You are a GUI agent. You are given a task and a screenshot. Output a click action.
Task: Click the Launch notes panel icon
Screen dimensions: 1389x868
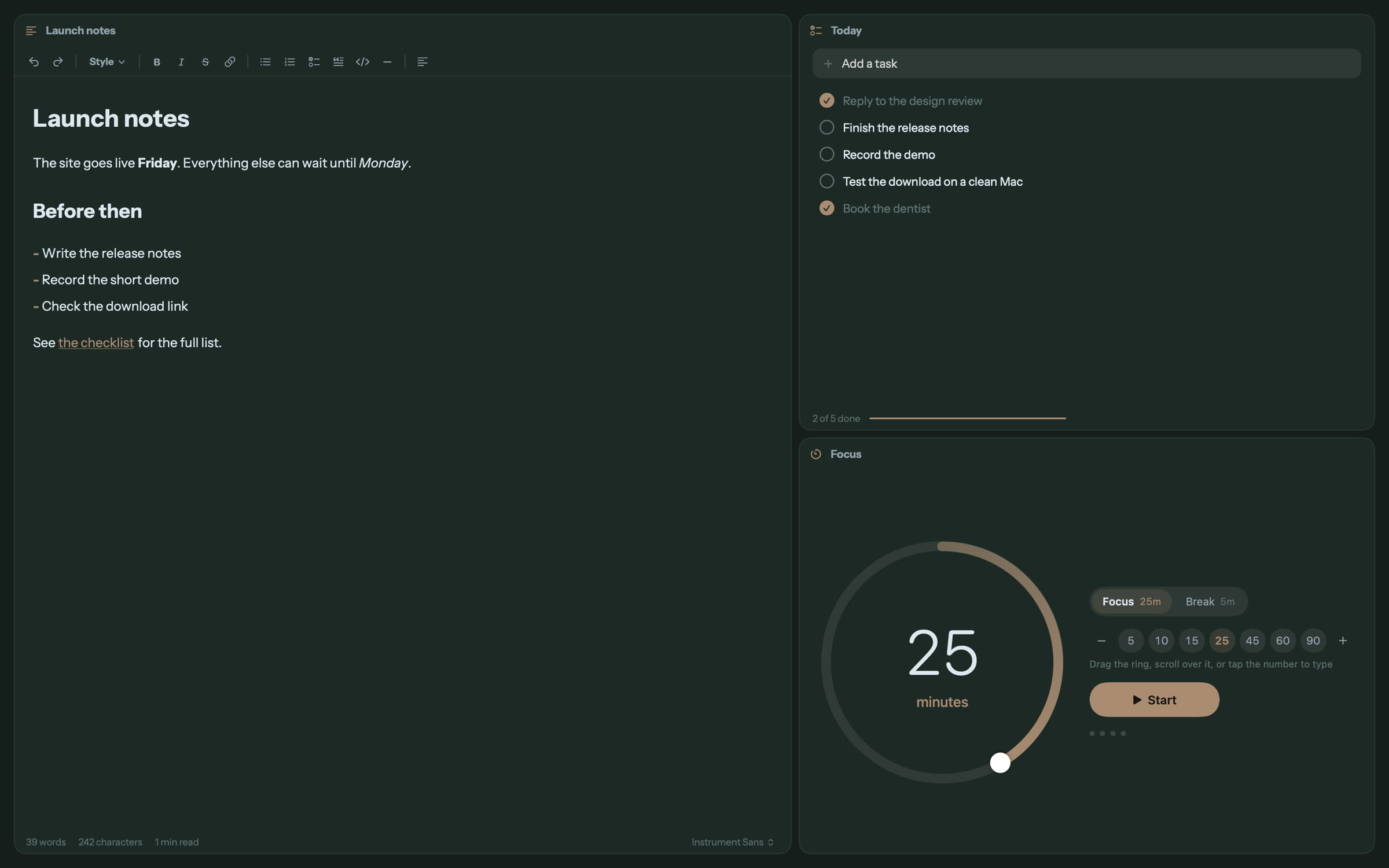[x=31, y=31]
